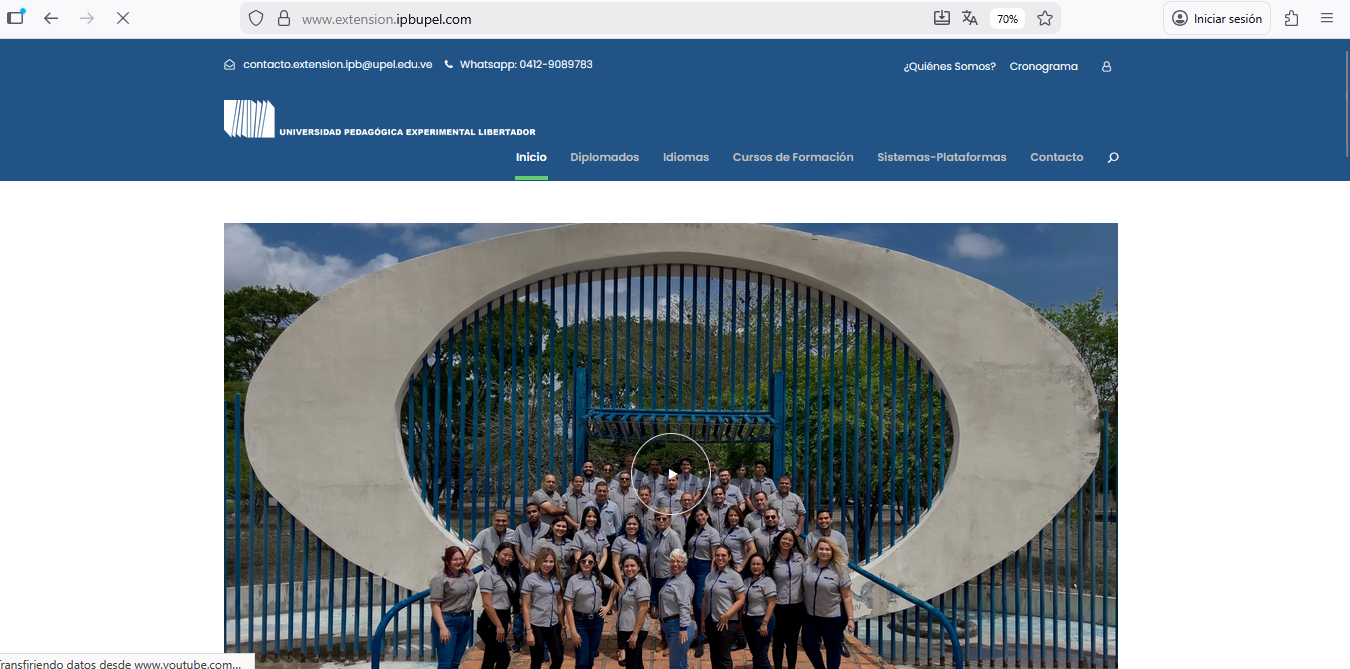Select the Idiomas menu item
This screenshot has height=669, width=1350.
coord(685,157)
